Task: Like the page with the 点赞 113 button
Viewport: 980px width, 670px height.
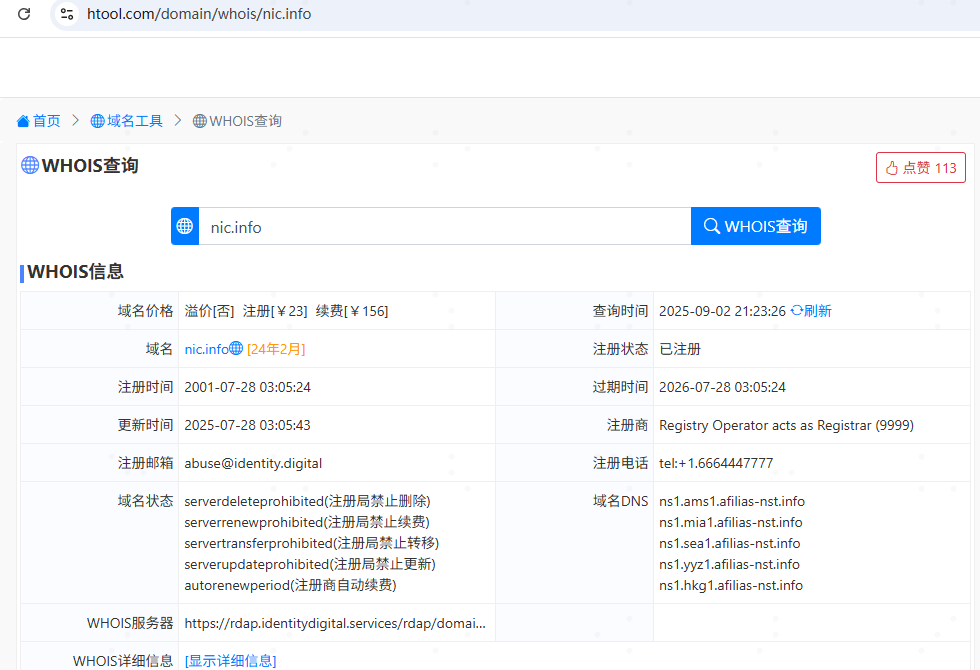Action: point(921,168)
